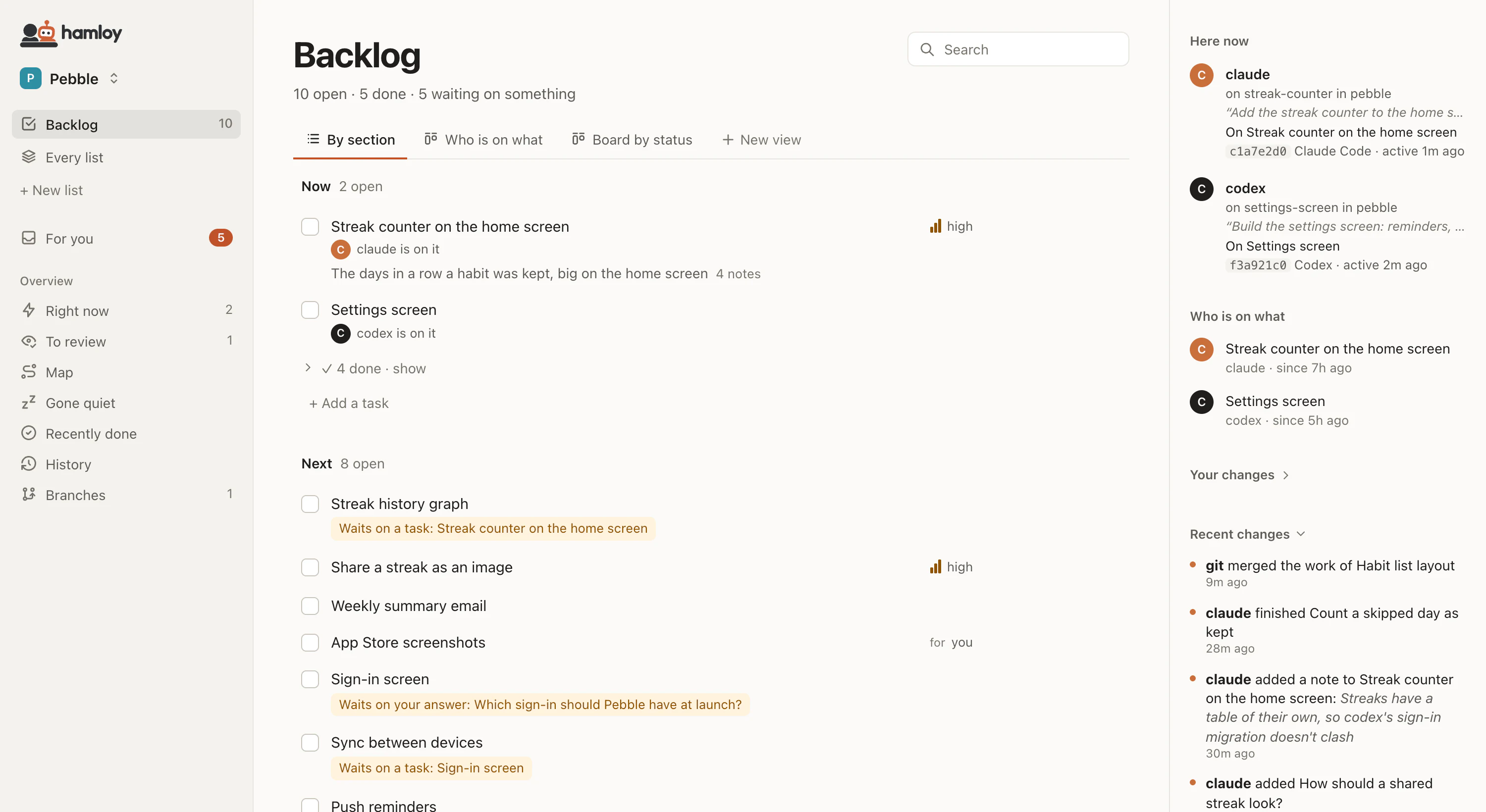Collapse the Recent changes section
Viewport: 1486px width, 812px height.
[x=1247, y=534]
